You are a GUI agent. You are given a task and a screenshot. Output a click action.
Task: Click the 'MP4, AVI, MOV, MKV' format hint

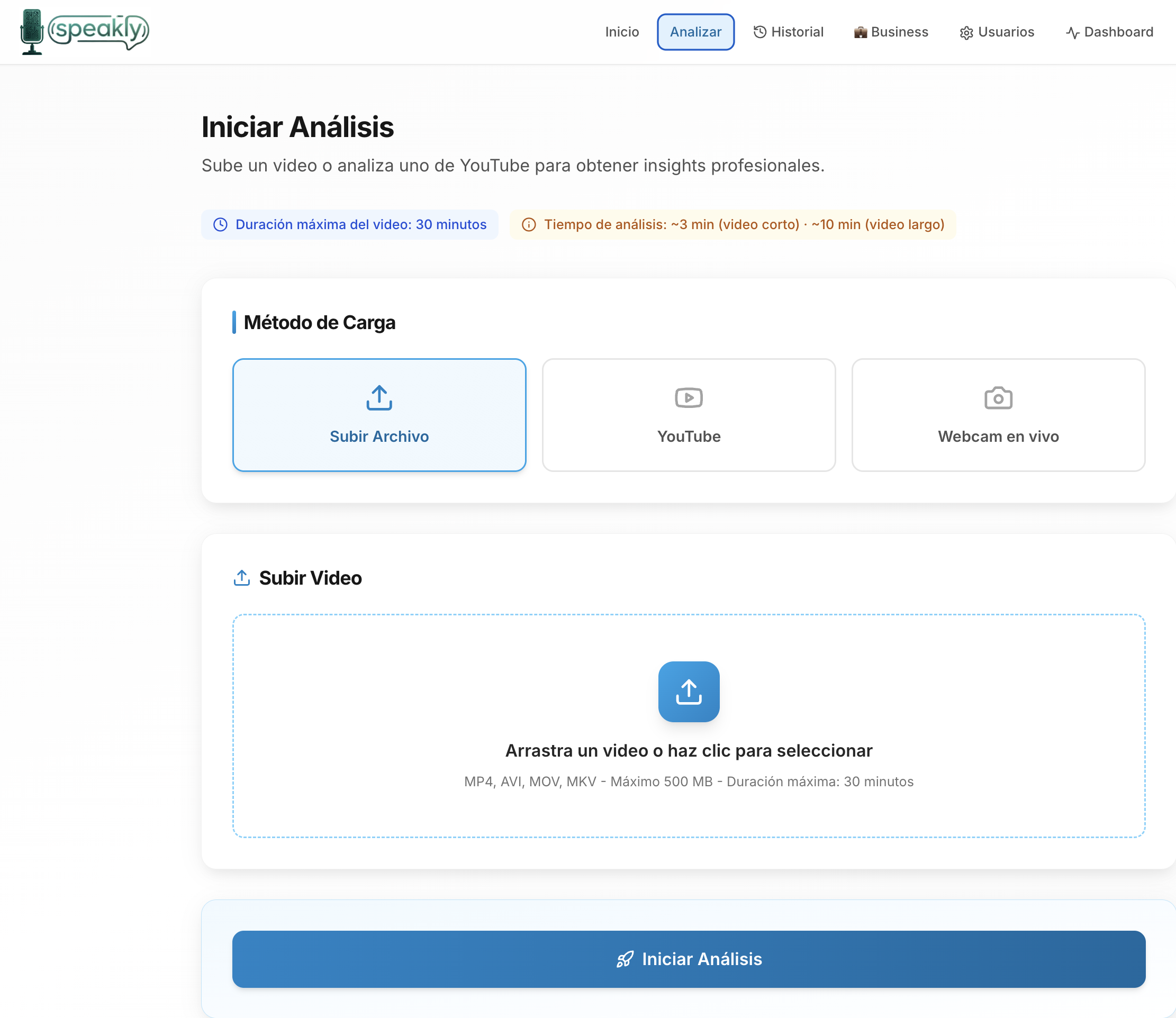click(689, 781)
